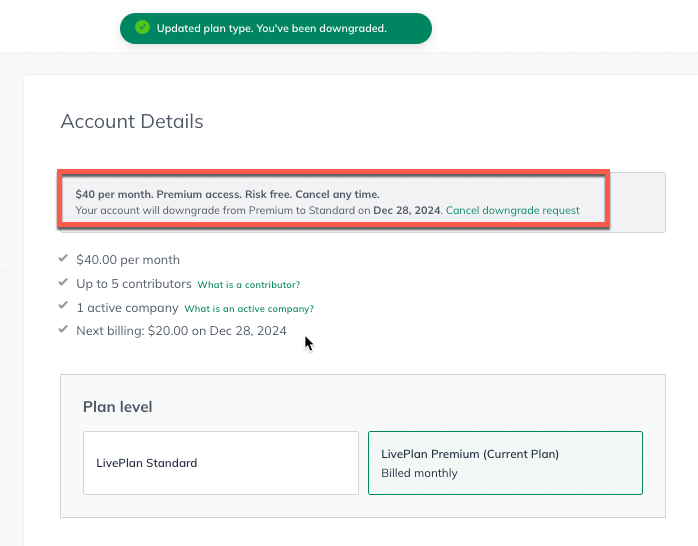The image size is (698, 546).
Task: Click the Plan level heading
Action: click(118, 407)
